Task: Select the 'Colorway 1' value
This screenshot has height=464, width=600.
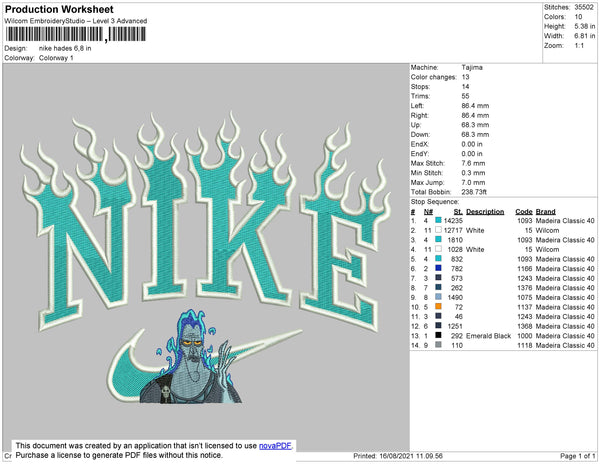Action: 56,58
